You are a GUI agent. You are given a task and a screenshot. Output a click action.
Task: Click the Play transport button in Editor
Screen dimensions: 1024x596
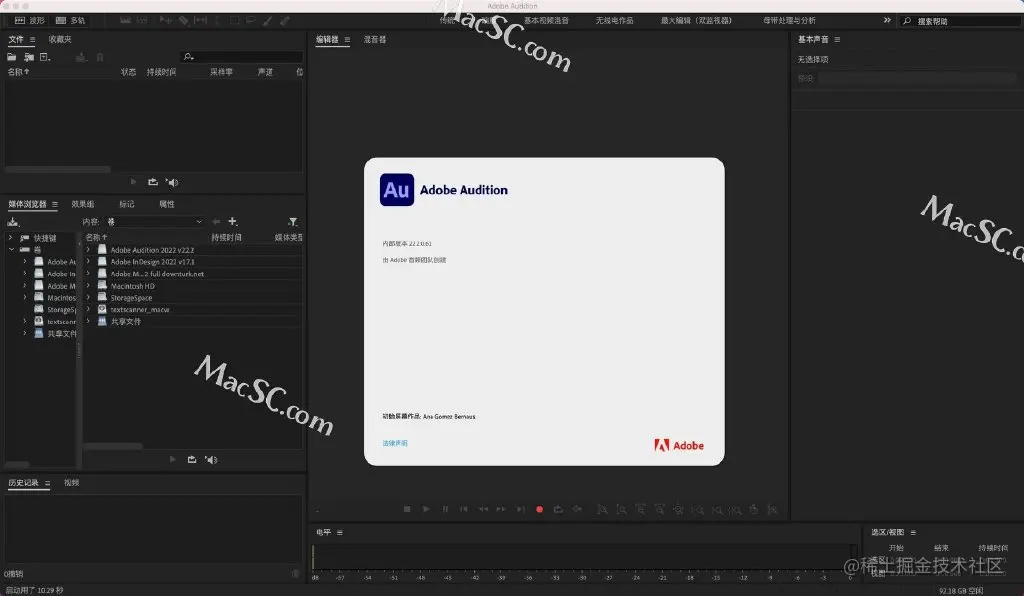426,509
